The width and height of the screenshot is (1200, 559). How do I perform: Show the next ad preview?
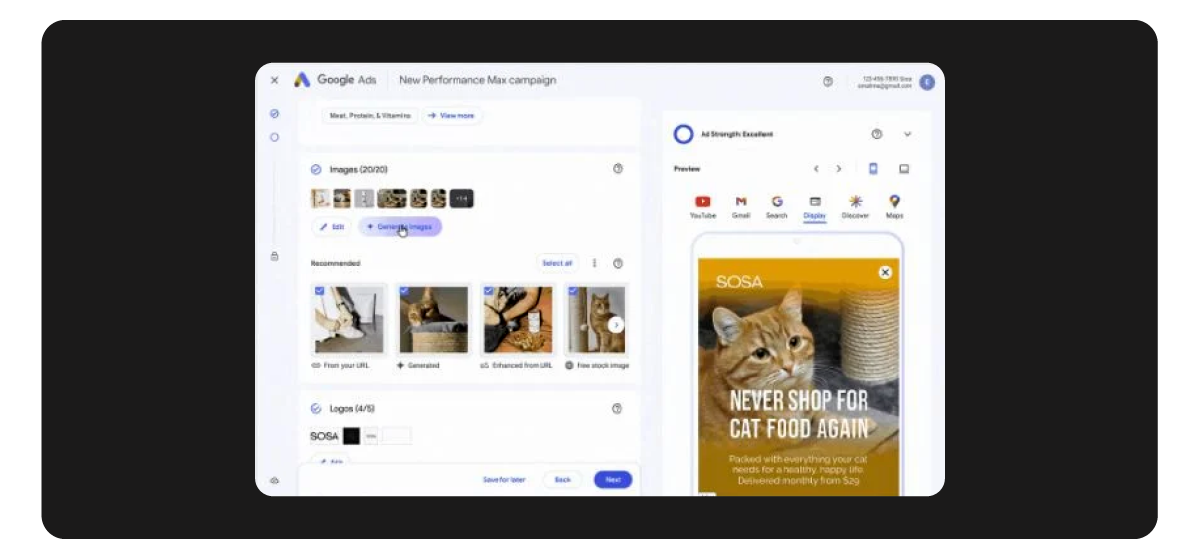point(839,169)
